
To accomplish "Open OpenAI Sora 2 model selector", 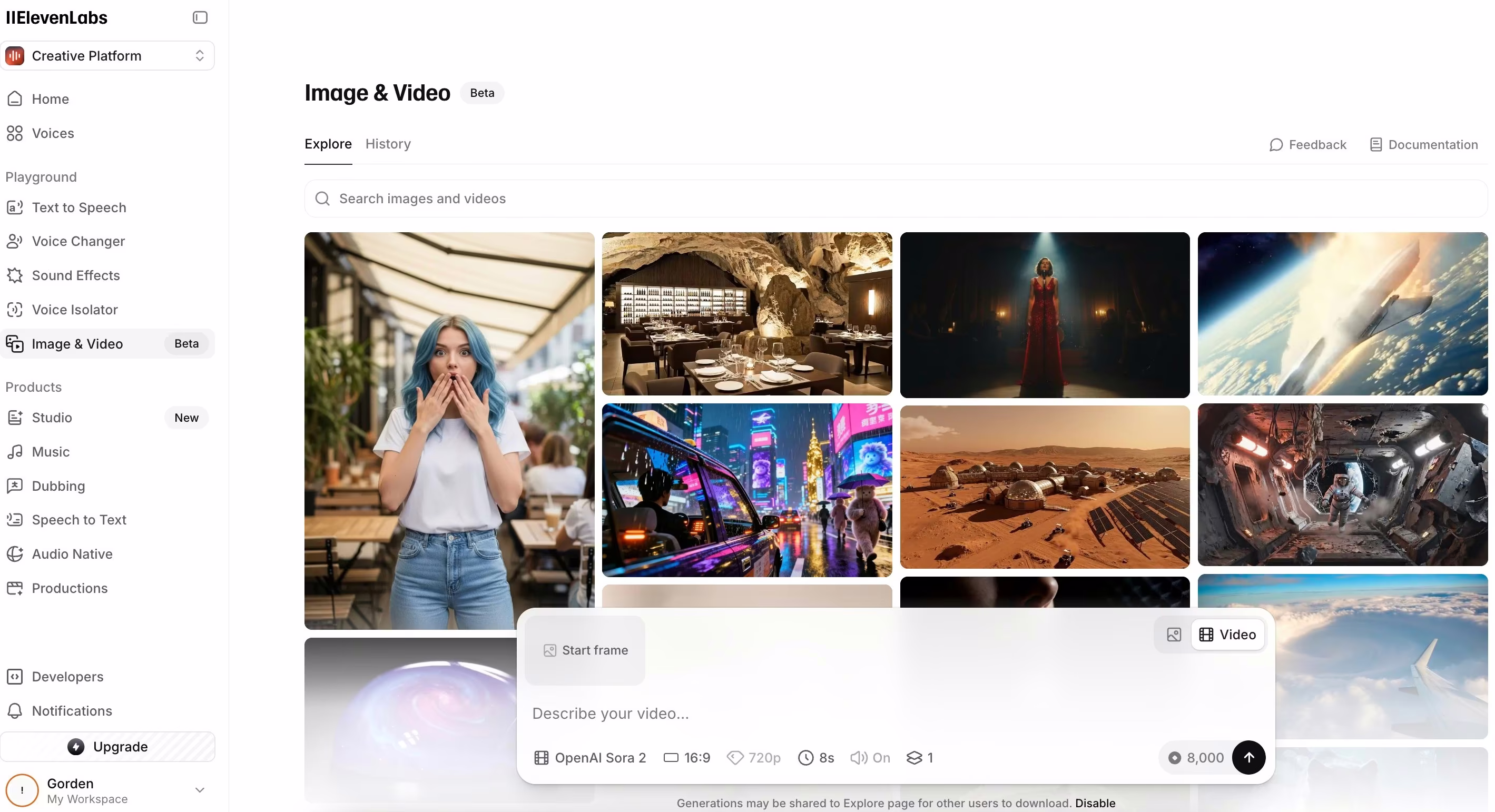I will (589, 757).
